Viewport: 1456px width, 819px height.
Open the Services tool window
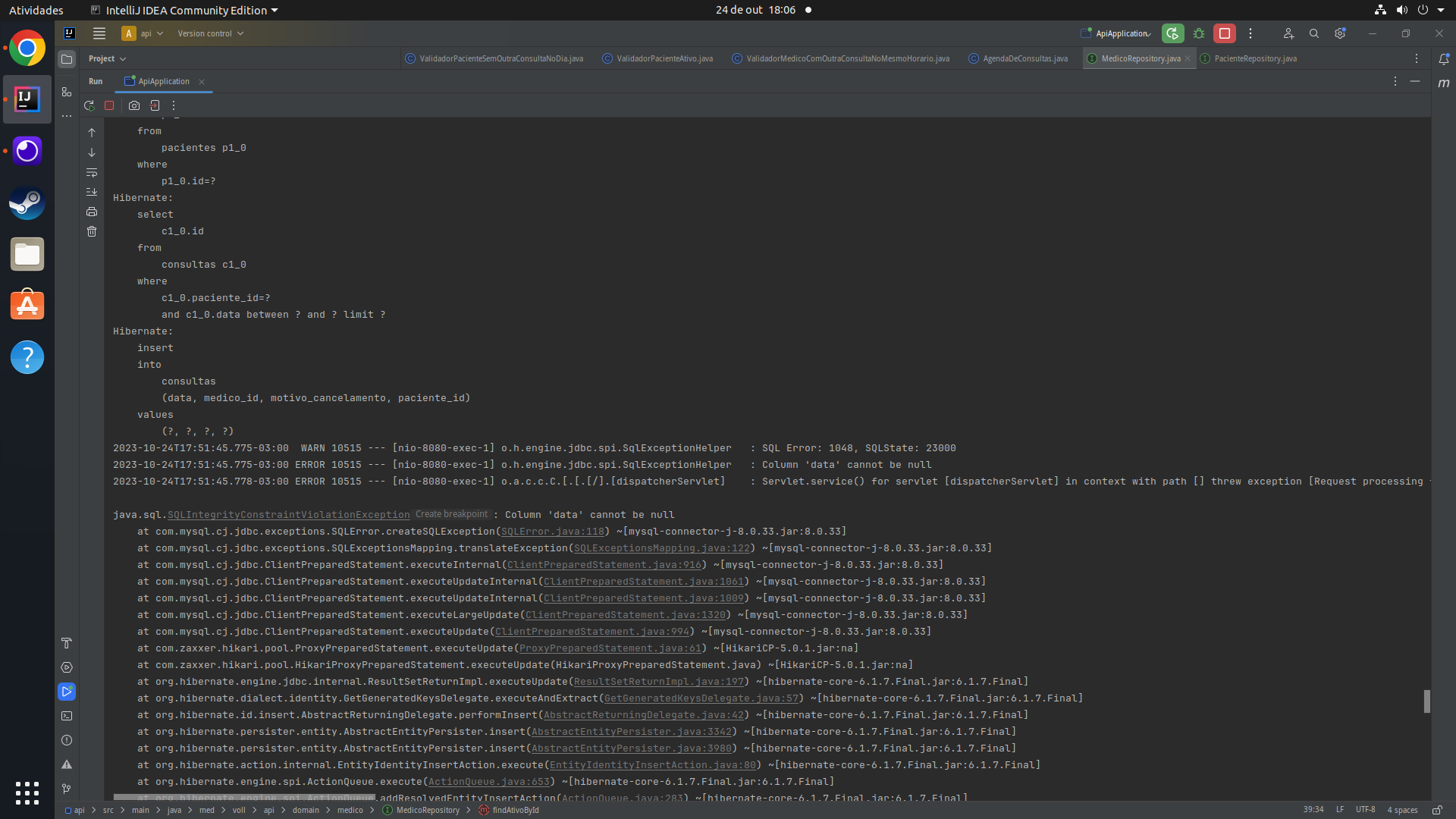click(67, 667)
